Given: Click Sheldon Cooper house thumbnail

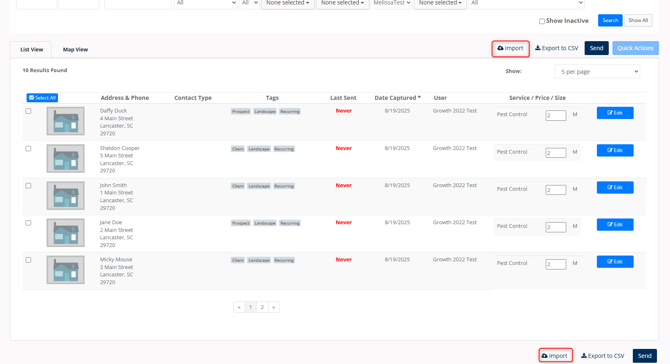Looking at the screenshot, I should 65,159.
